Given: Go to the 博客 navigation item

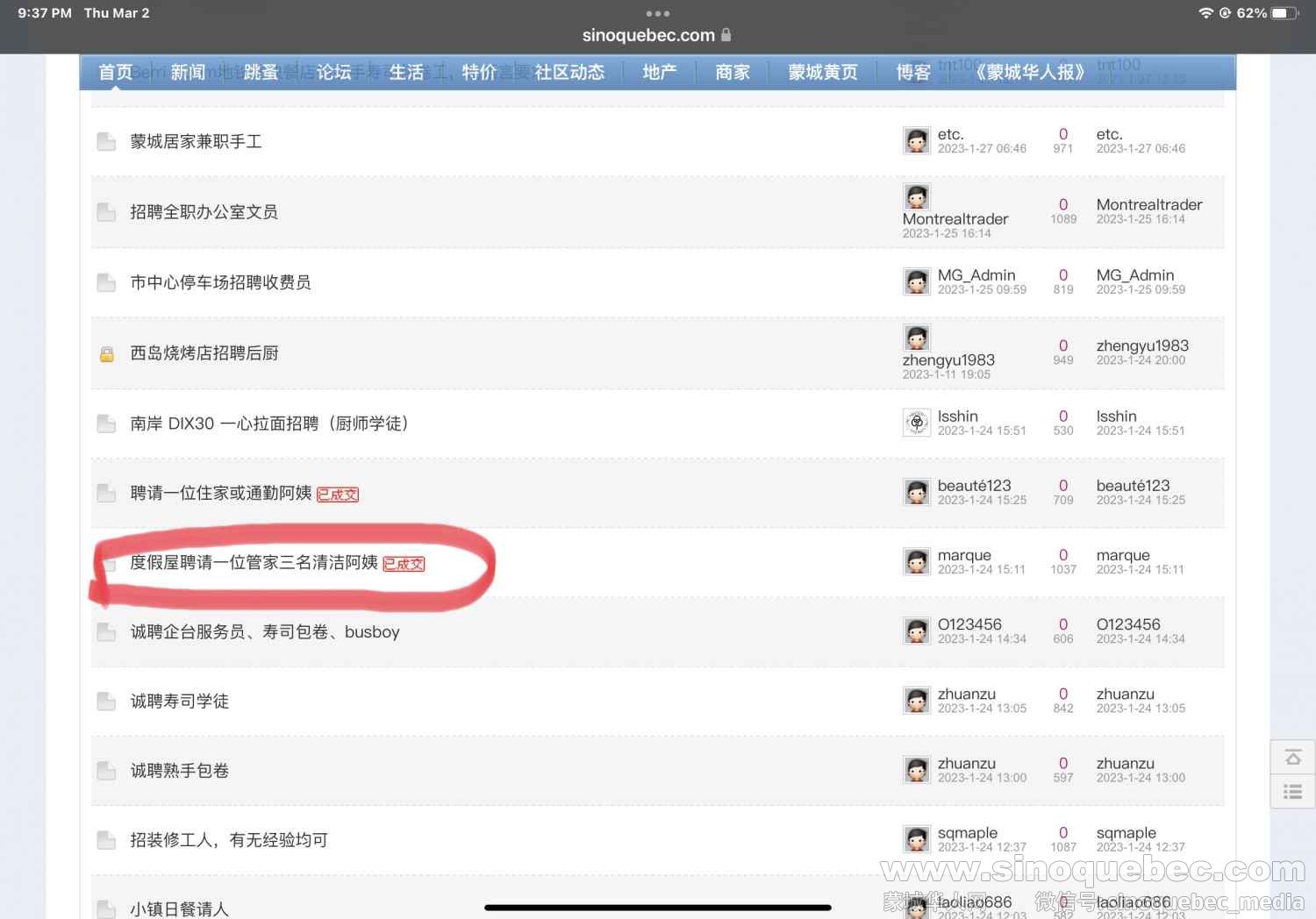Looking at the screenshot, I should pyautogui.click(x=912, y=72).
